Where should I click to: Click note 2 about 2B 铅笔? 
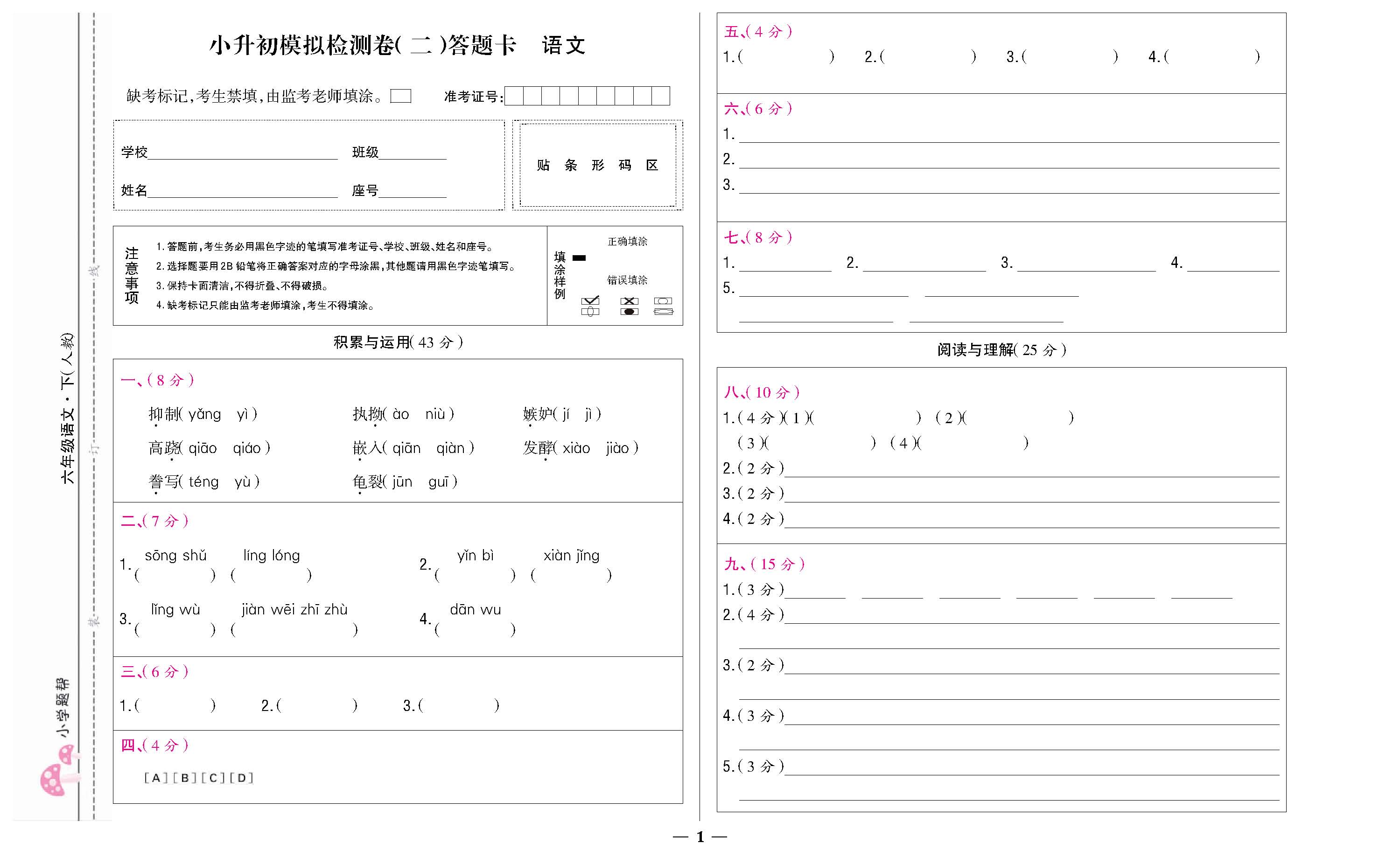(337, 266)
